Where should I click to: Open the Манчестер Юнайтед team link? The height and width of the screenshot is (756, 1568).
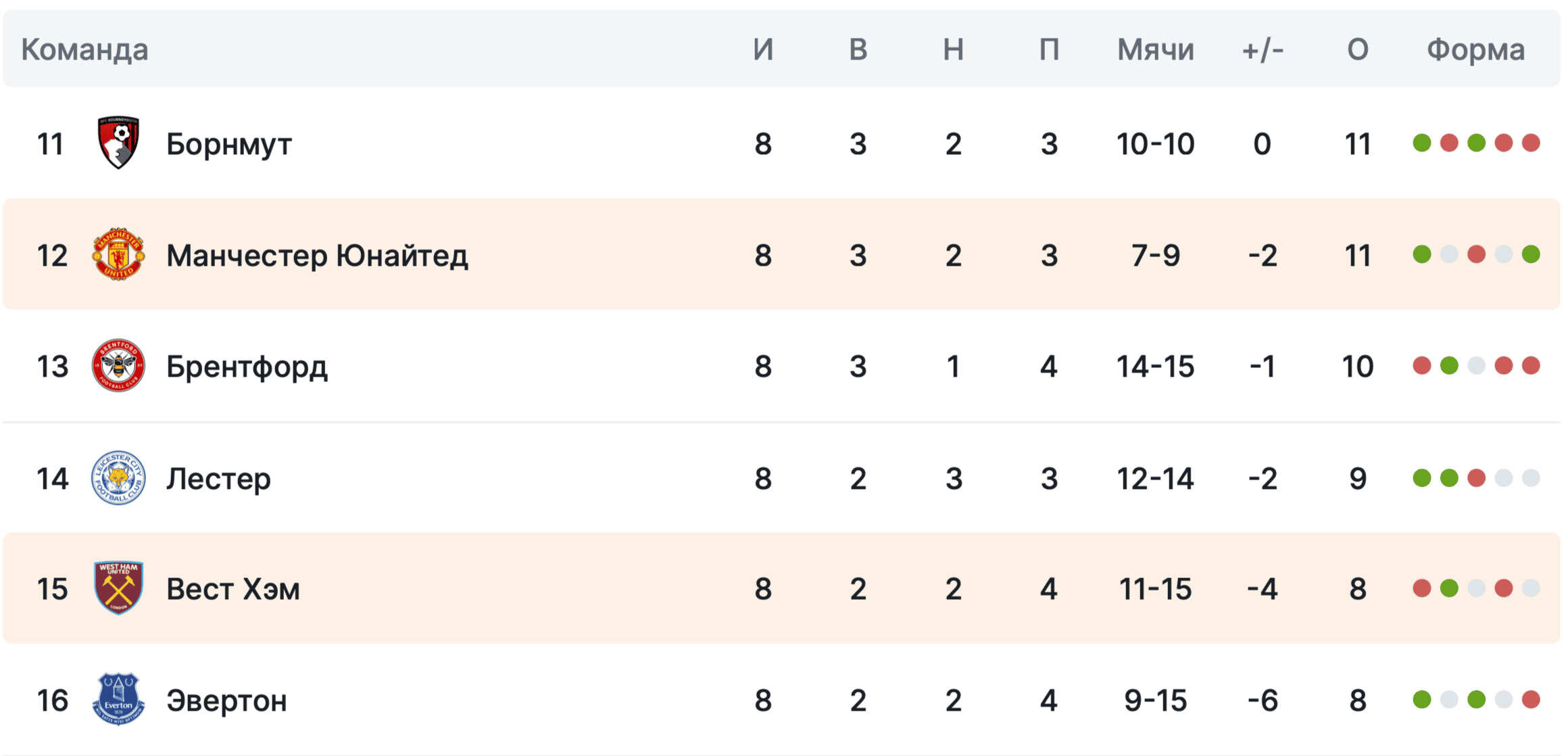pyautogui.click(x=317, y=256)
